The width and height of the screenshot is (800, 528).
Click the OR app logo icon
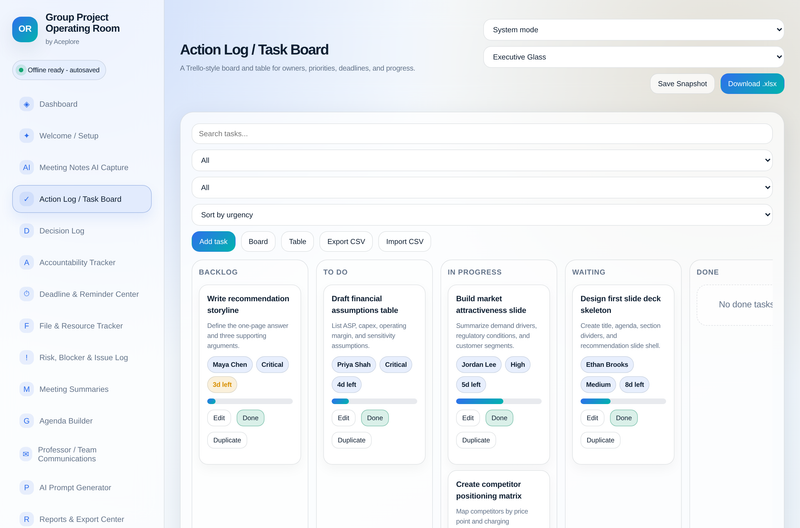point(25,29)
